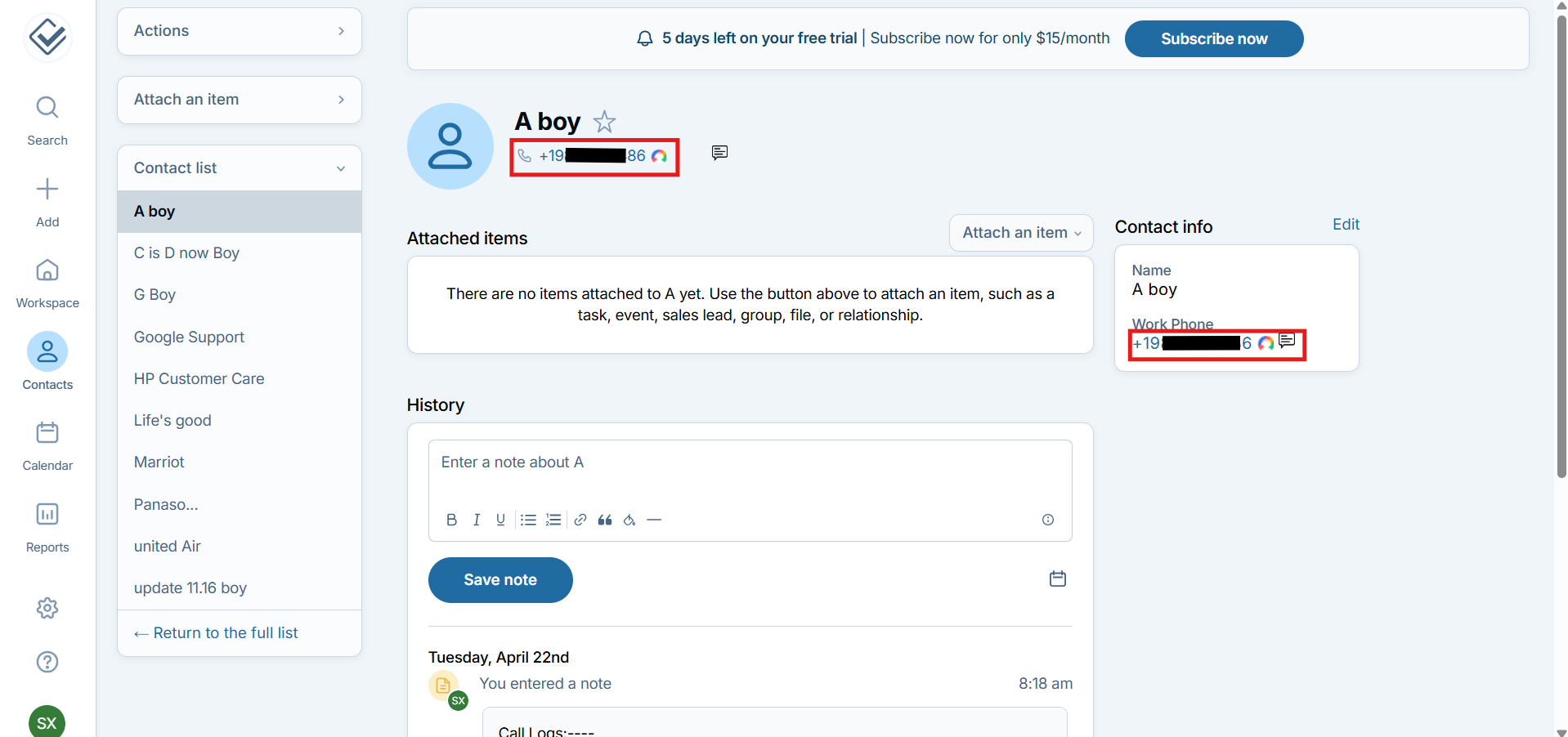Click the bell icon in trial banner
This screenshot has height=737, width=1568.
(x=645, y=38)
